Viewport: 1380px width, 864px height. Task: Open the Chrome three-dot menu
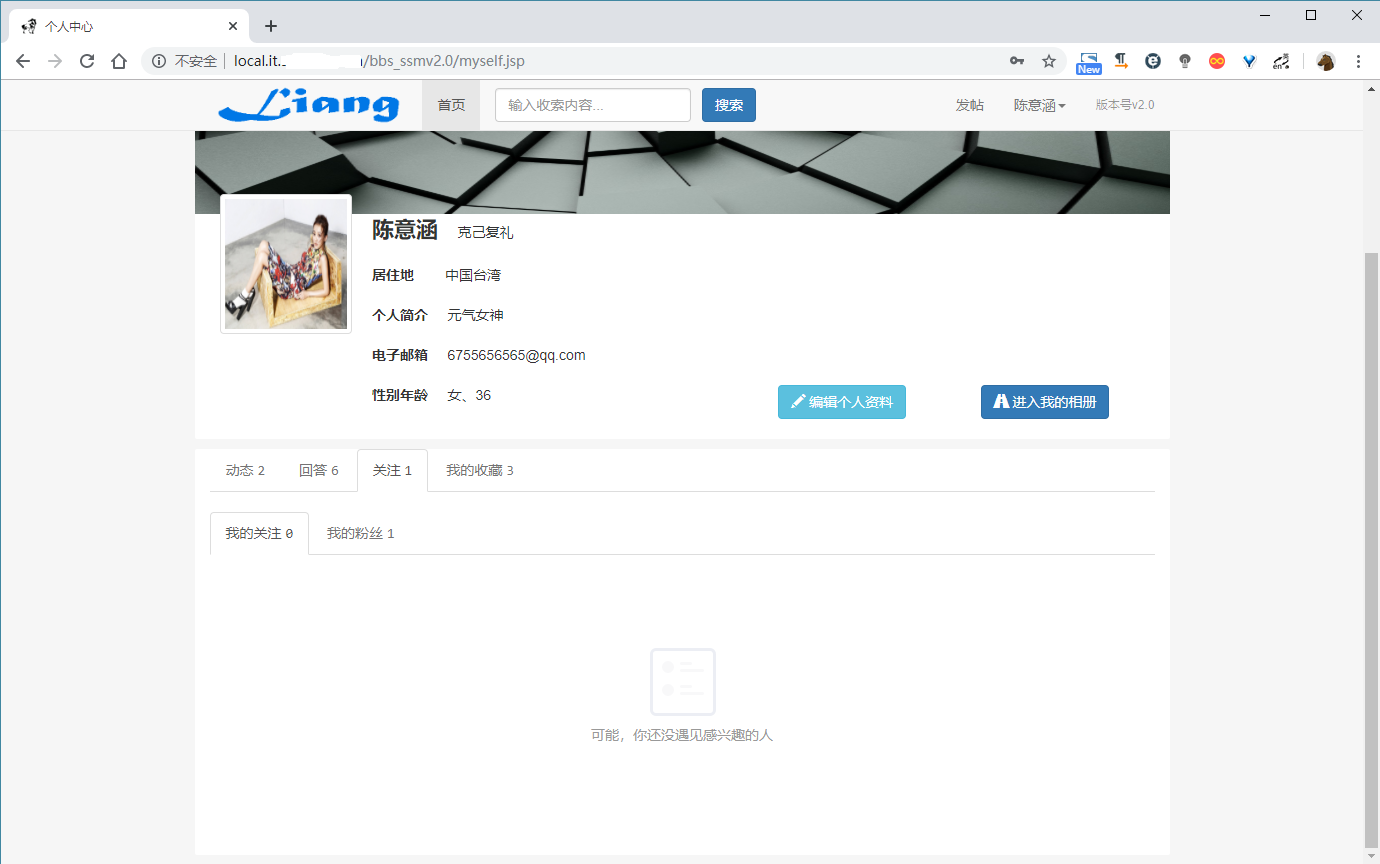coord(1358,61)
